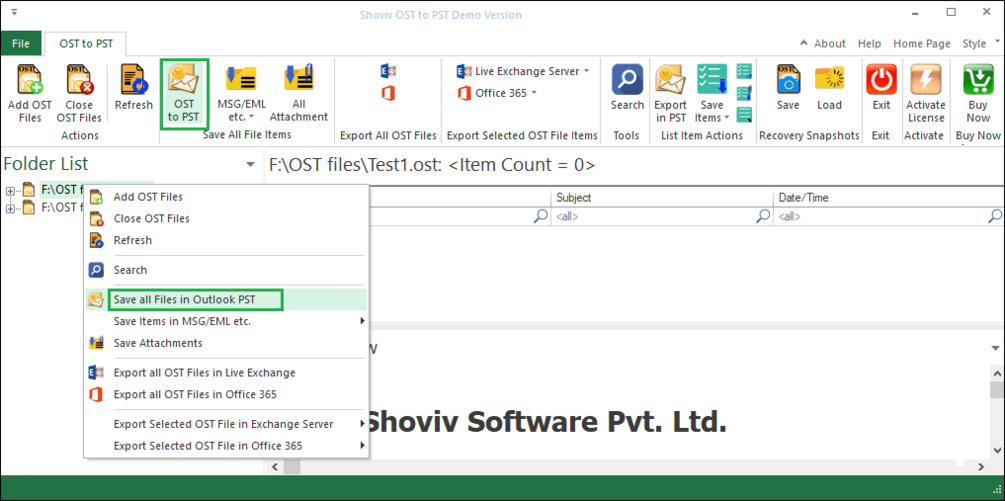
Task: Open Export Selected OST File in Office 365
Action: [x=226, y=446]
